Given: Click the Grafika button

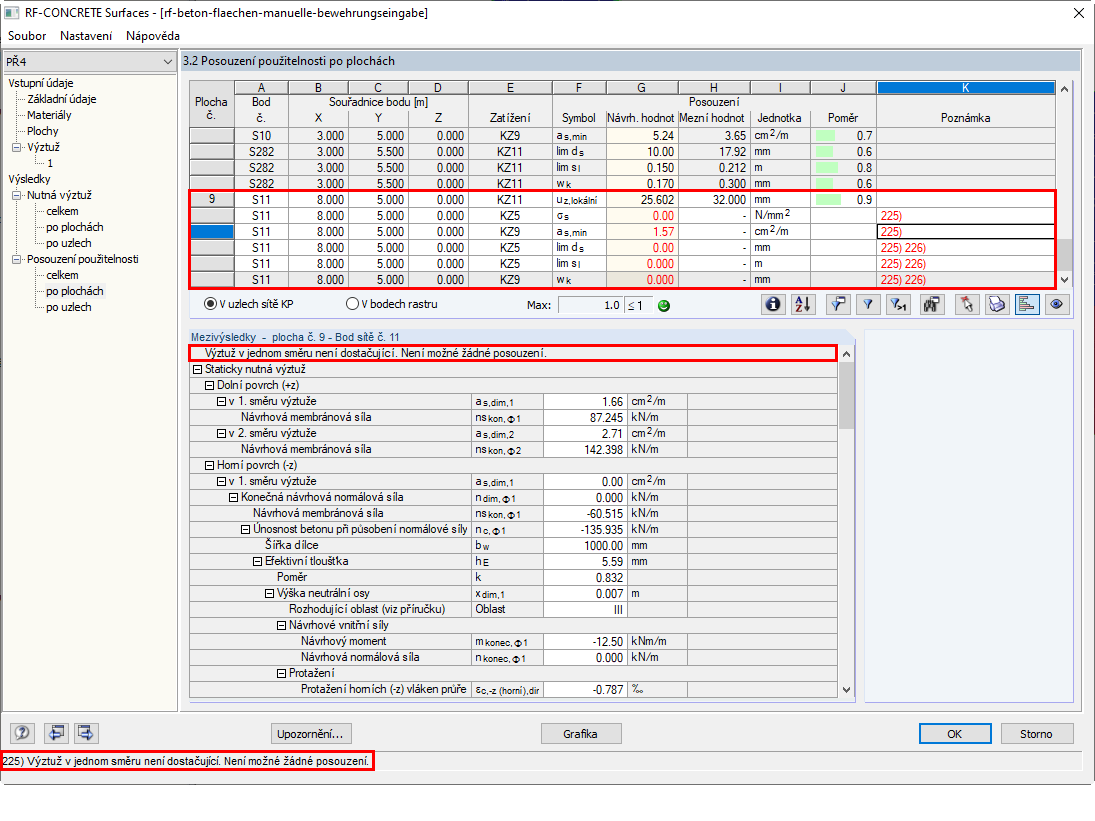Looking at the screenshot, I should (580, 734).
